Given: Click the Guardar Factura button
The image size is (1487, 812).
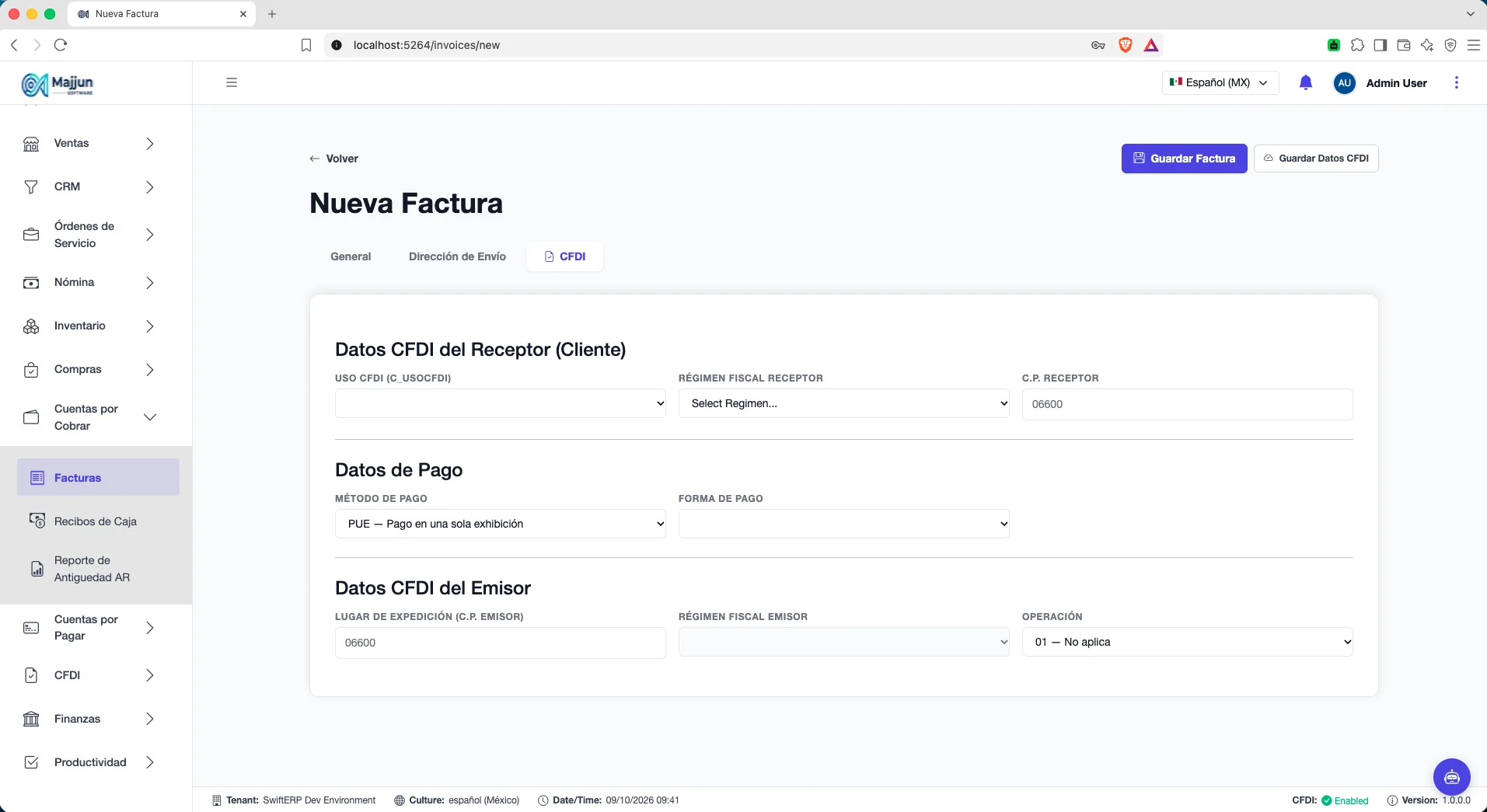Looking at the screenshot, I should (x=1184, y=159).
